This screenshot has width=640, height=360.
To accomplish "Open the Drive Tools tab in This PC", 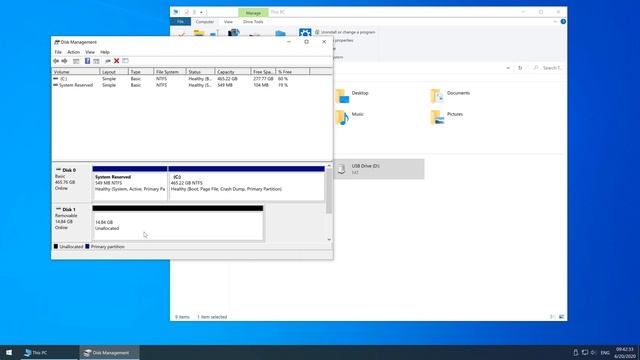I will (x=253, y=22).
